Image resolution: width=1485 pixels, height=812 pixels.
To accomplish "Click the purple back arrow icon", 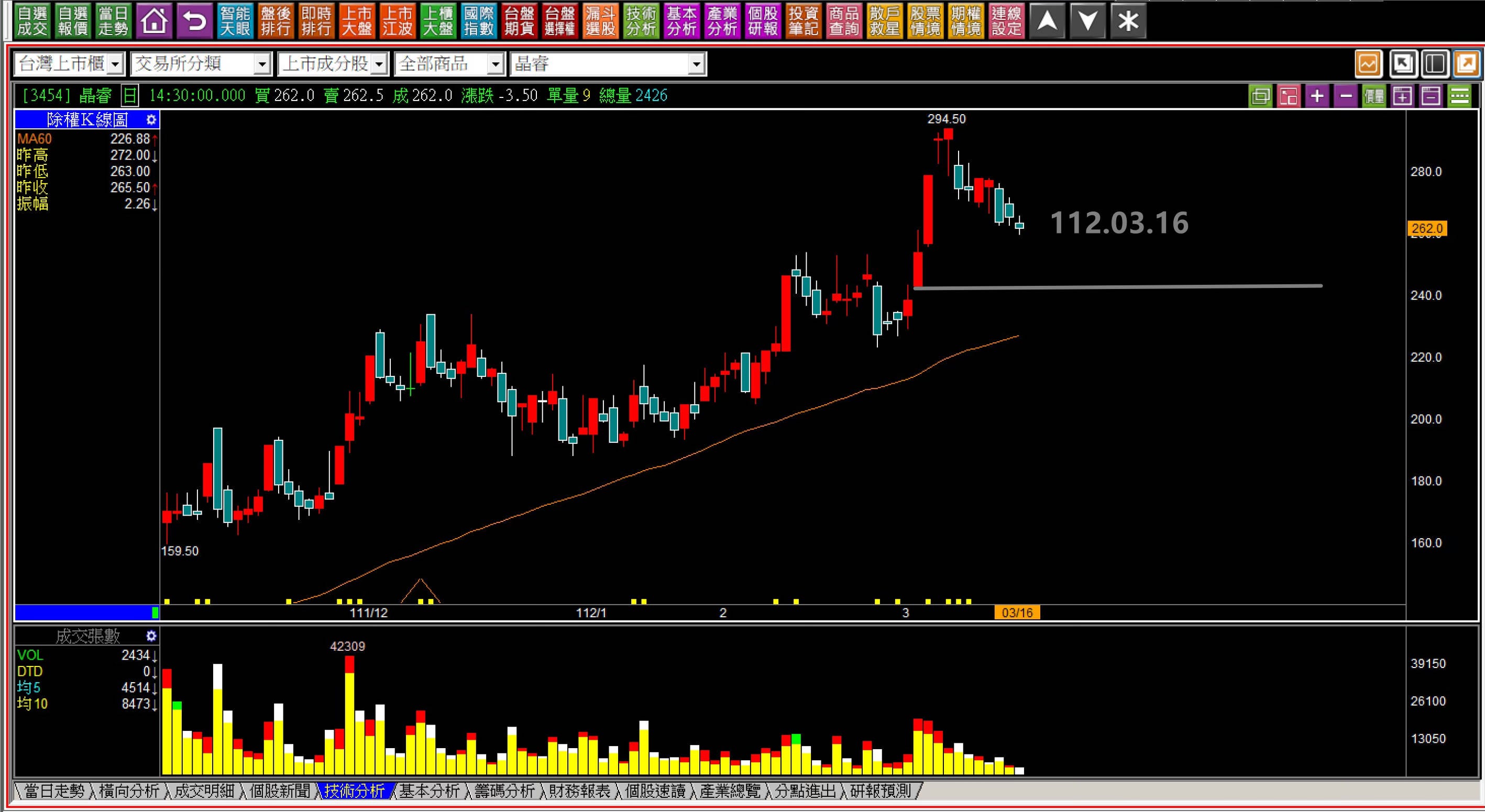I will click(195, 22).
